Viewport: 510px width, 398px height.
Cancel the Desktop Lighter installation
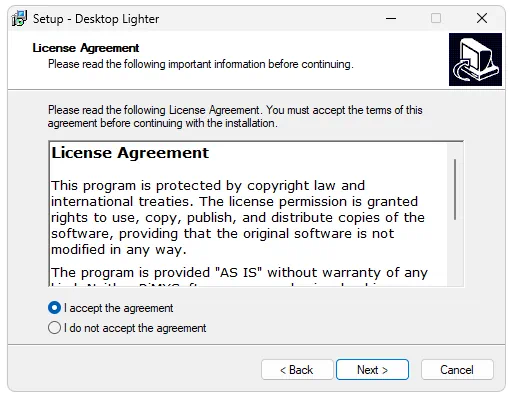(x=457, y=370)
